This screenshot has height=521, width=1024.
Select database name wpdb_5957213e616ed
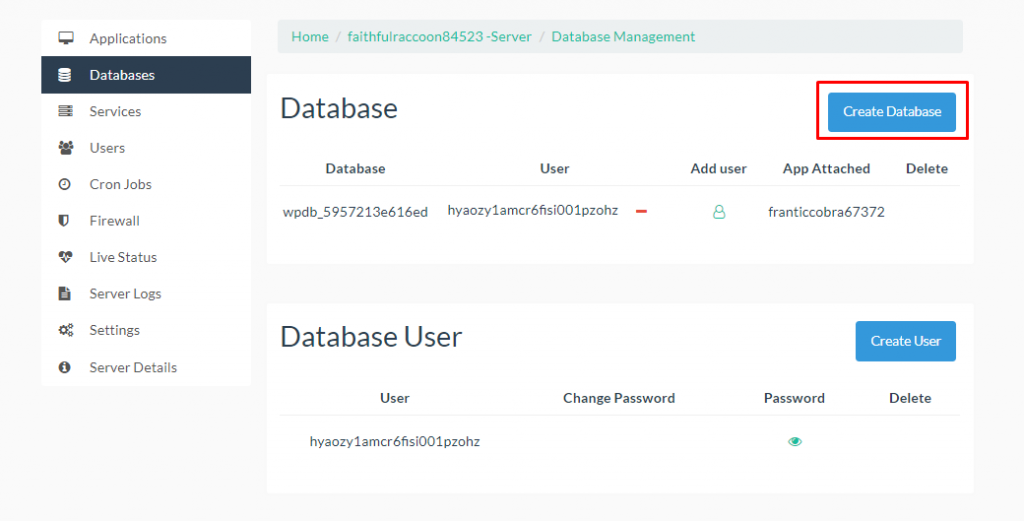coord(355,212)
